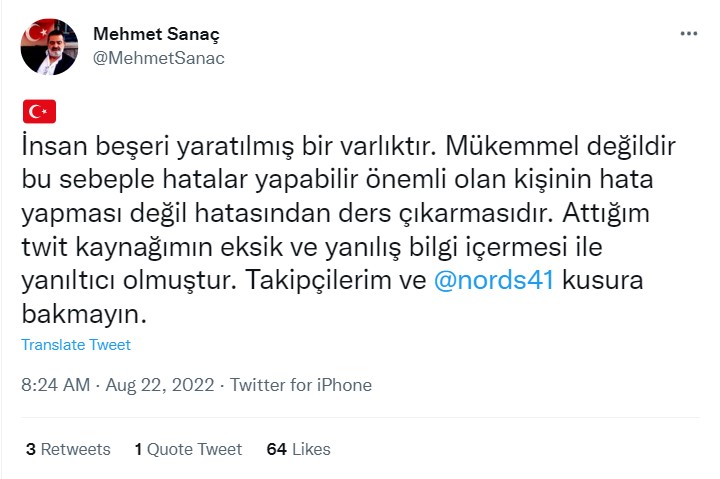720x479 pixels.
Task: Show the 64 Likes list
Action: [298, 449]
